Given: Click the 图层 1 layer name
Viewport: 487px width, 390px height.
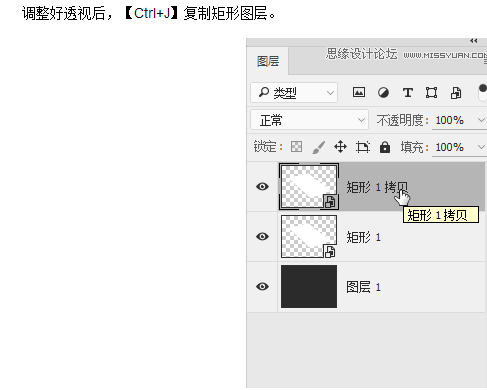Looking at the screenshot, I should pyautogui.click(x=363, y=287).
